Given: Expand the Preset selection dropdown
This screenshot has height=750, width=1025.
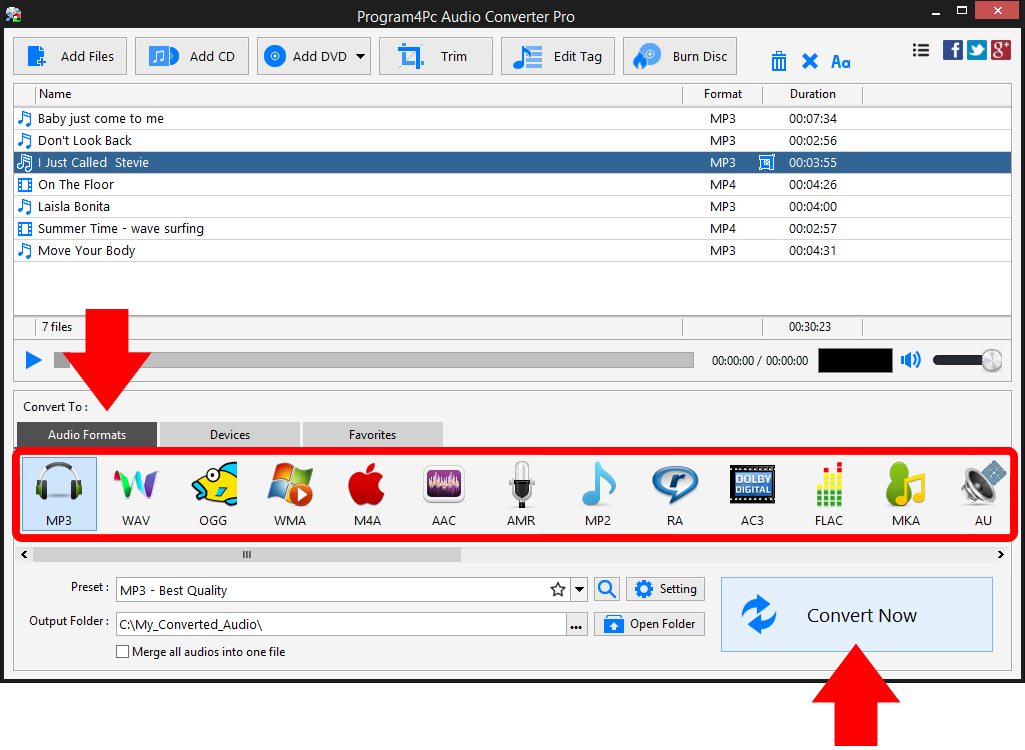Looking at the screenshot, I should (578, 589).
